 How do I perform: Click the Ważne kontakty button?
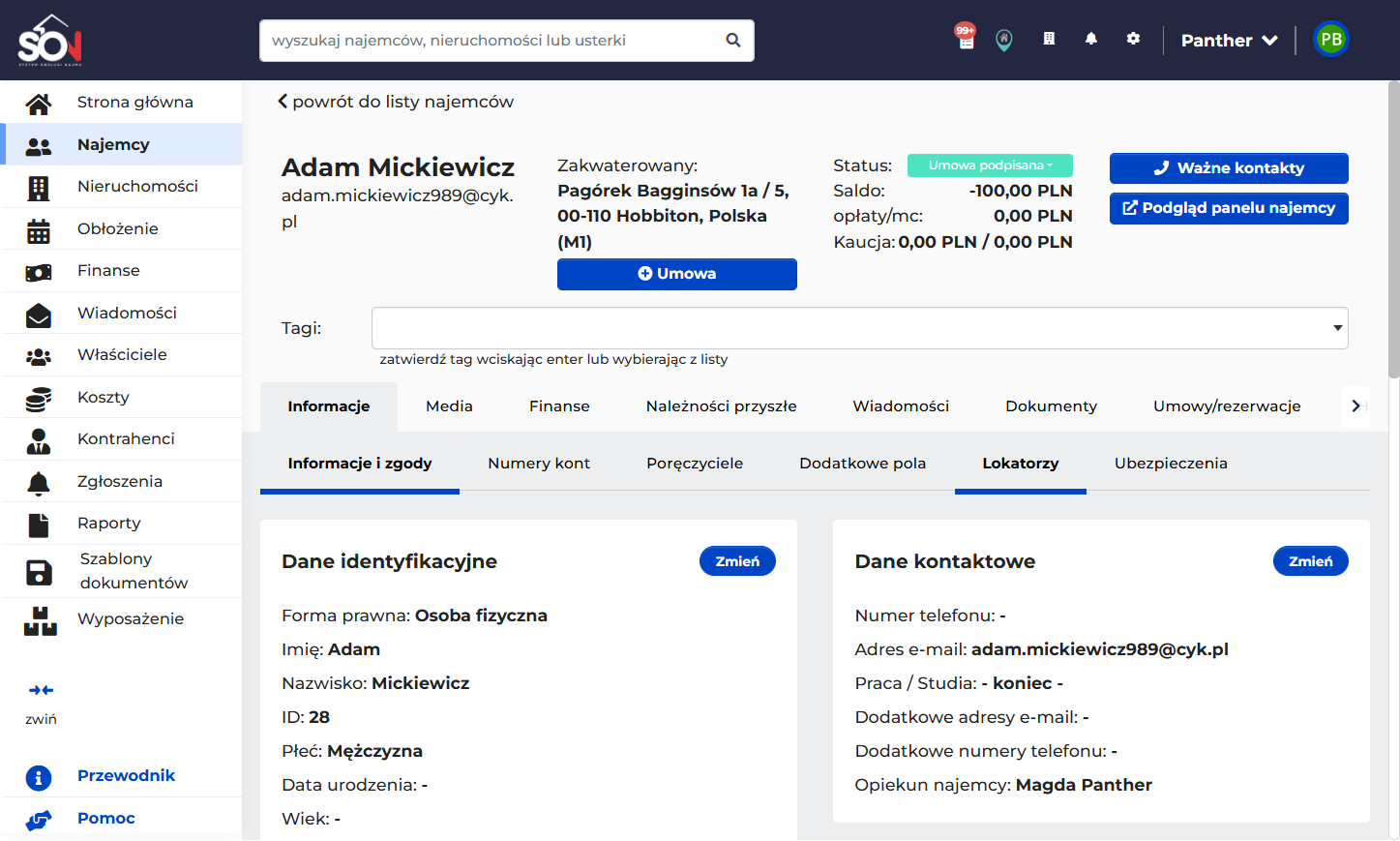pyautogui.click(x=1229, y=168)
